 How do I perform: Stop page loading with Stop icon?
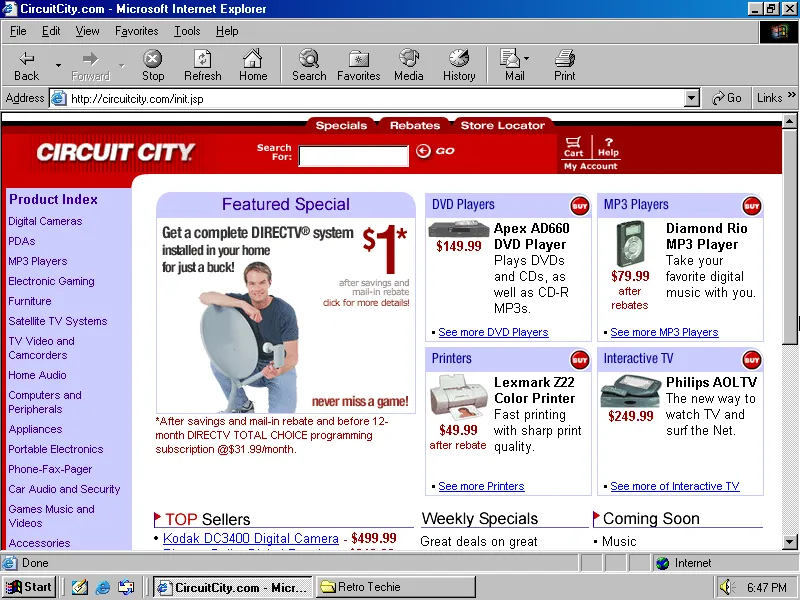(x=153, y=65)
